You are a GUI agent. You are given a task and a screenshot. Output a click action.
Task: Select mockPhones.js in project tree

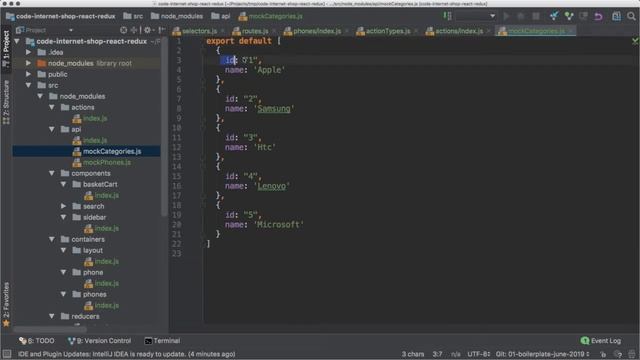coord(107,162)
